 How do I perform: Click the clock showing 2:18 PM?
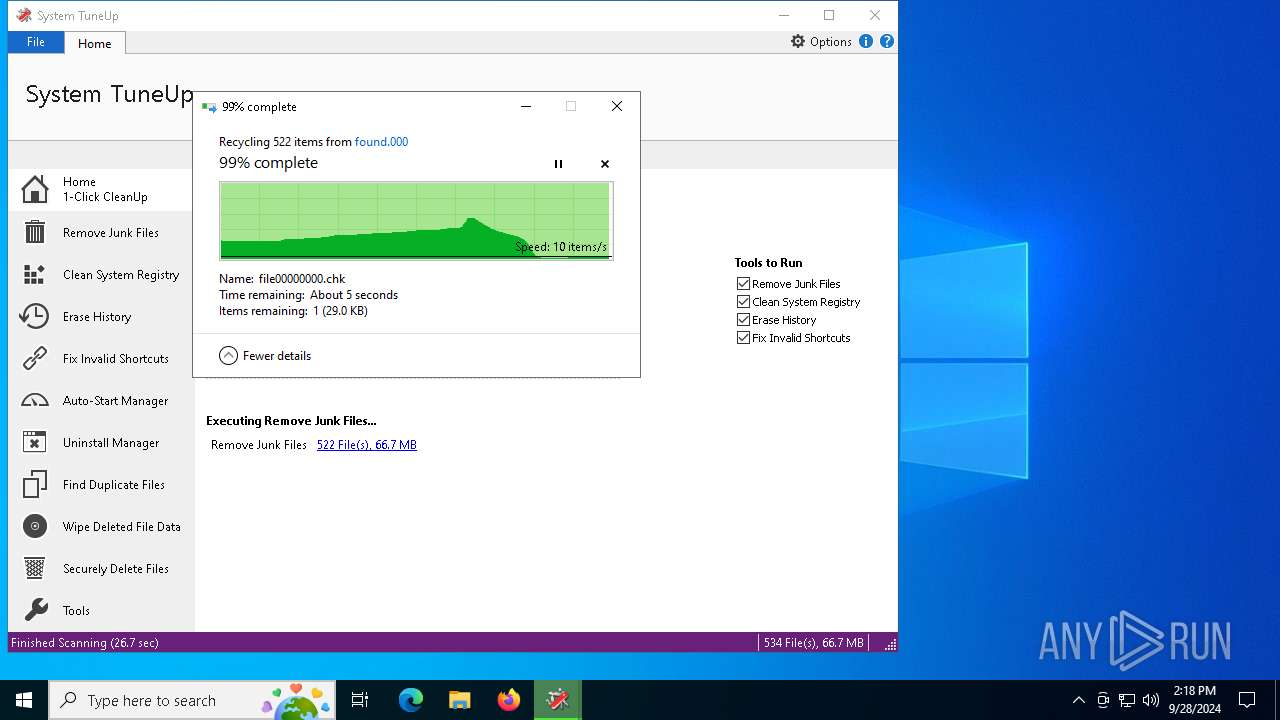tap(1195, 700)
